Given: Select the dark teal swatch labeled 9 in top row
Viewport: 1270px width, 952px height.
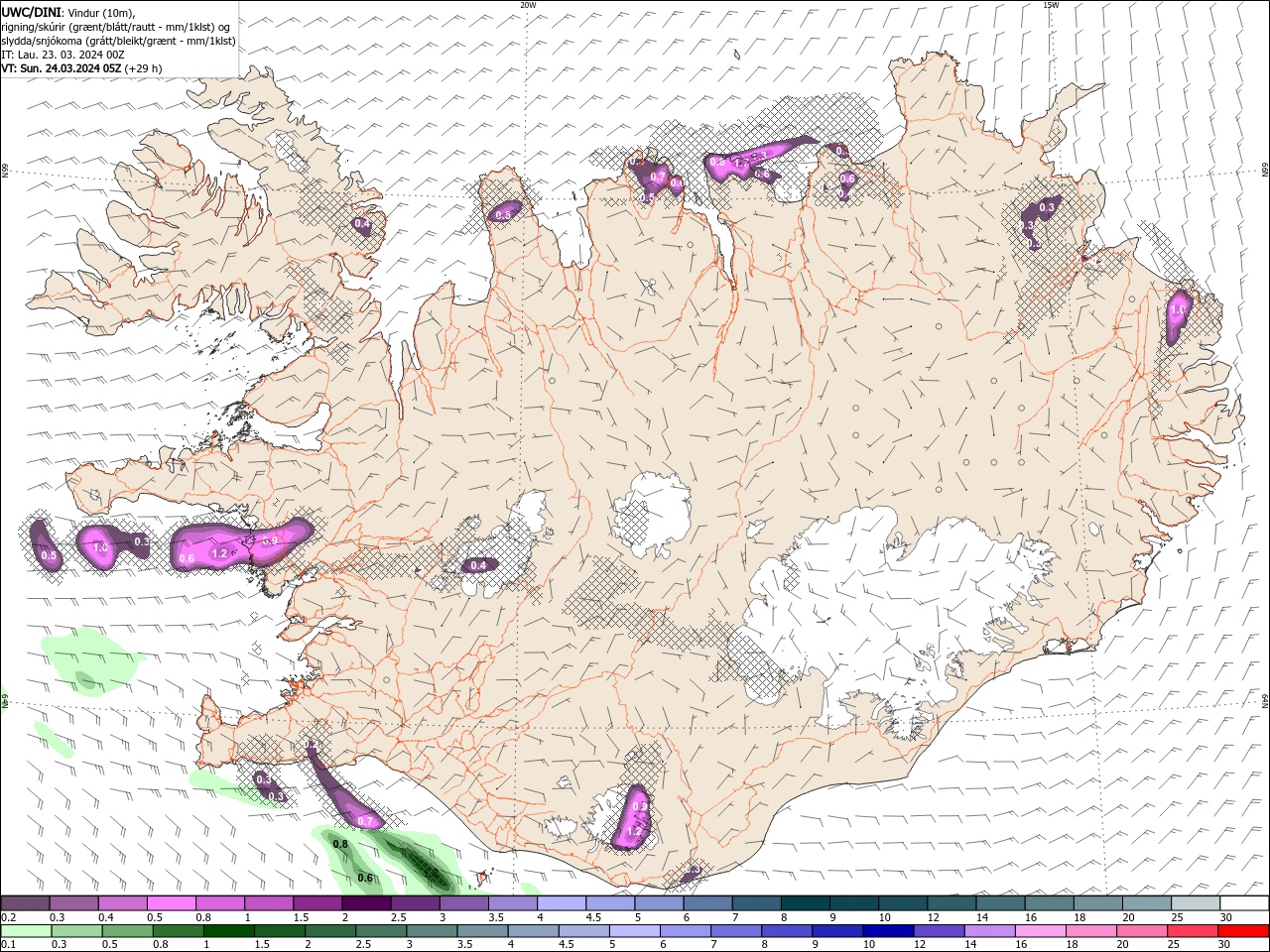Looking at the screenshot, I should click(x=853, y=903).
